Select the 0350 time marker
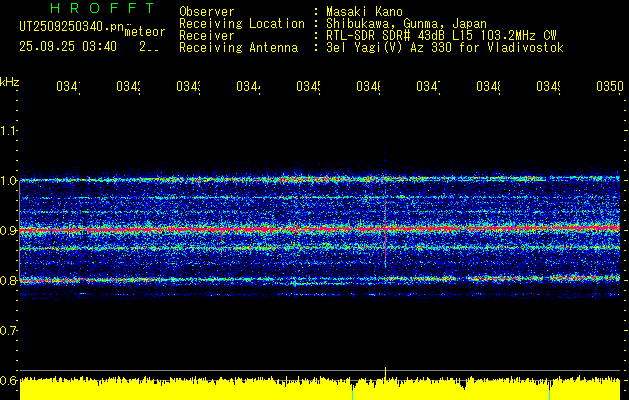 pos(609,87)
